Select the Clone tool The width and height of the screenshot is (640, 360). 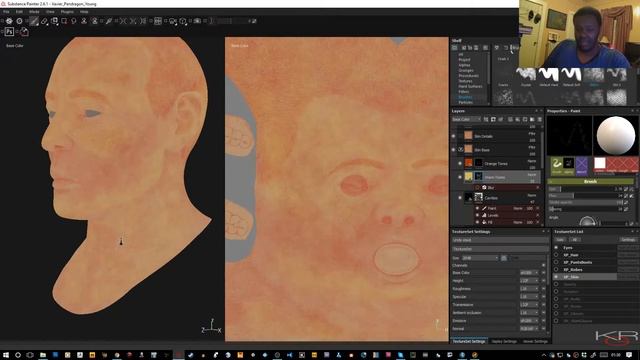84,21
